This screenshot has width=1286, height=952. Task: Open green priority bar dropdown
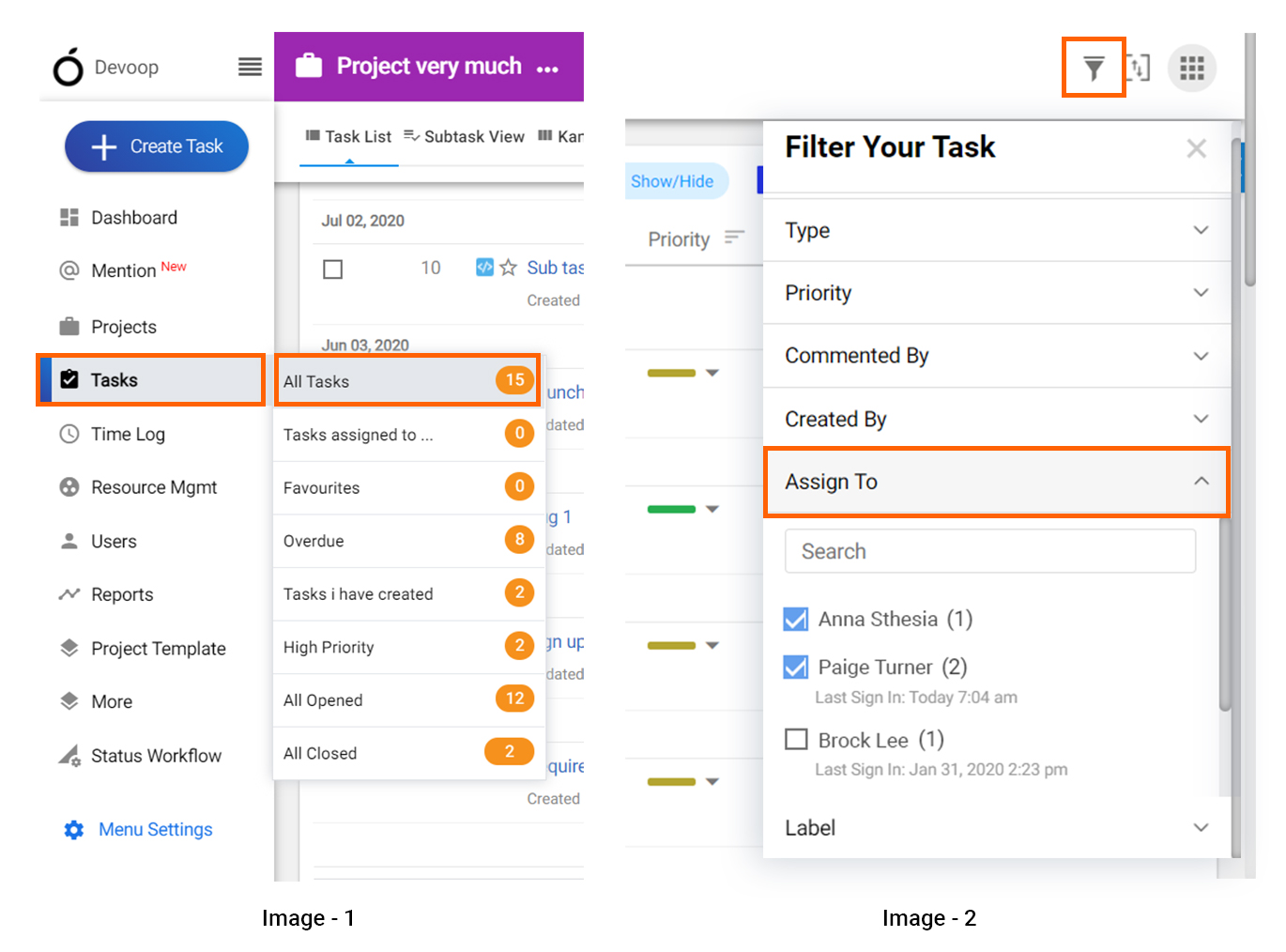tap(712, 510)
